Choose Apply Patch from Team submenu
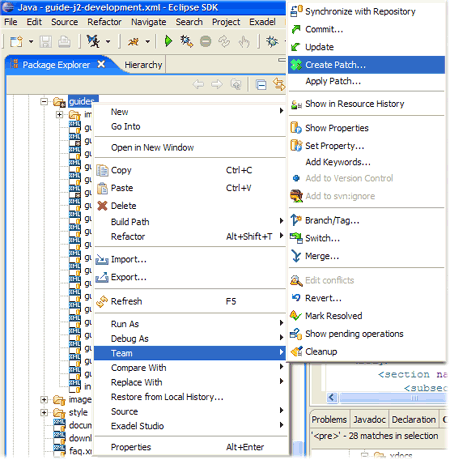Screen dimensions: 450x460 point(367,81)
